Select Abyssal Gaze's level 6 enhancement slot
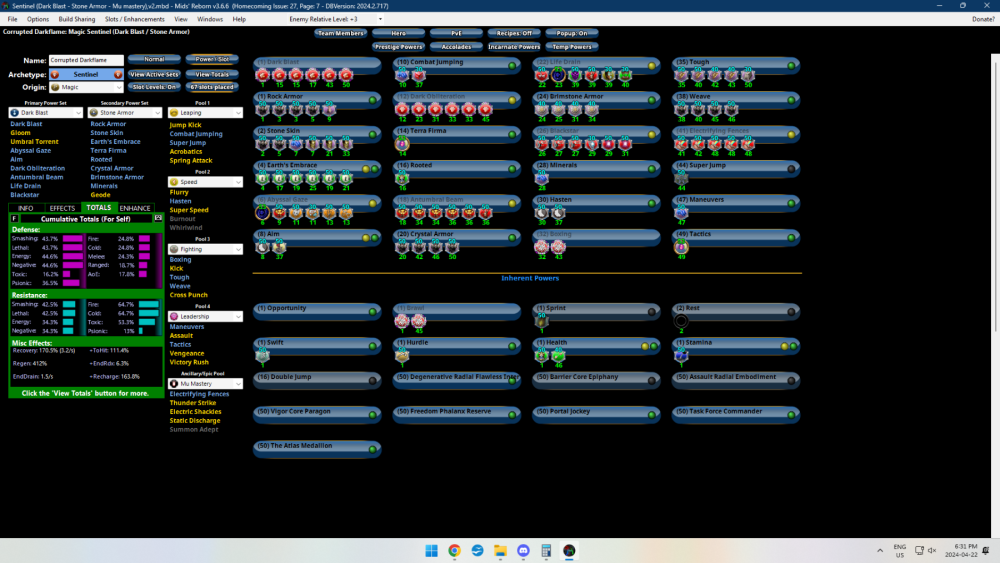The image size is (1000, 563). tap(263, 213)
